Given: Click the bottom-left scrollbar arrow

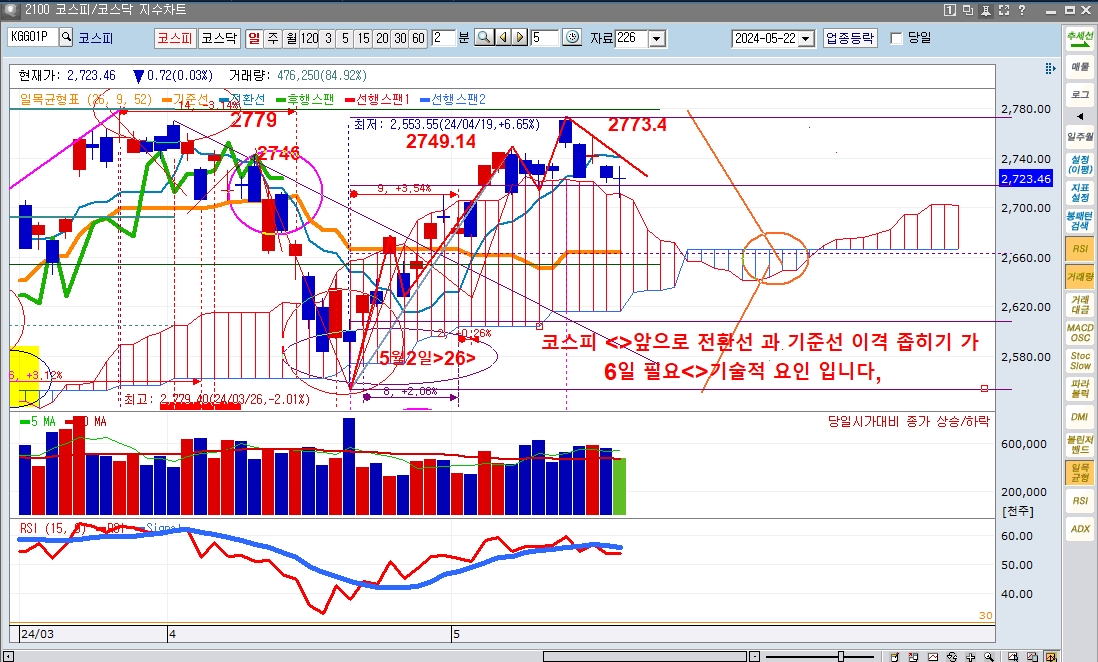Looking at the screenshot, I should (x=9, y=656).
